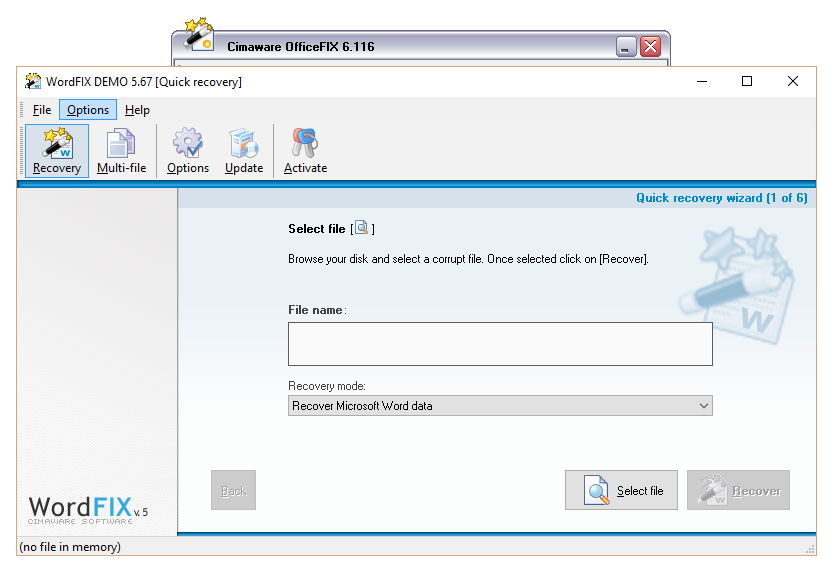Open the Recovery toolbar tool
Image resolution: width=840 pixels, height=570 pixels.
click(x=57, y=151)
